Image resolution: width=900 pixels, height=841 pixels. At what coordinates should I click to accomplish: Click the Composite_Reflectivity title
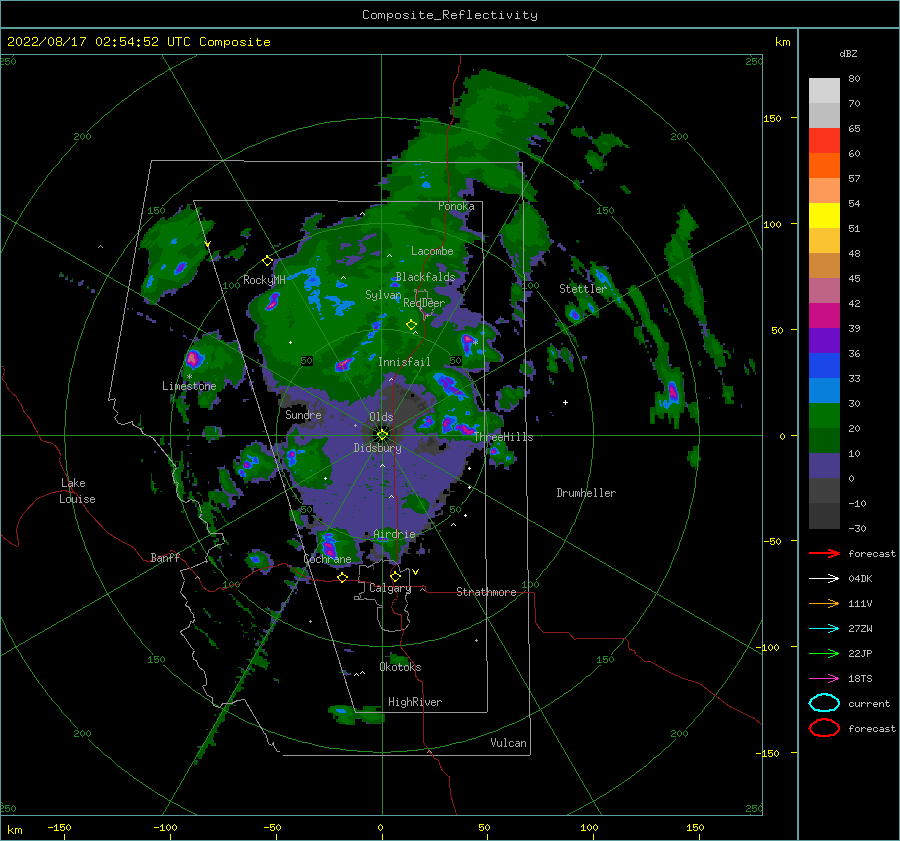point(450,15)
